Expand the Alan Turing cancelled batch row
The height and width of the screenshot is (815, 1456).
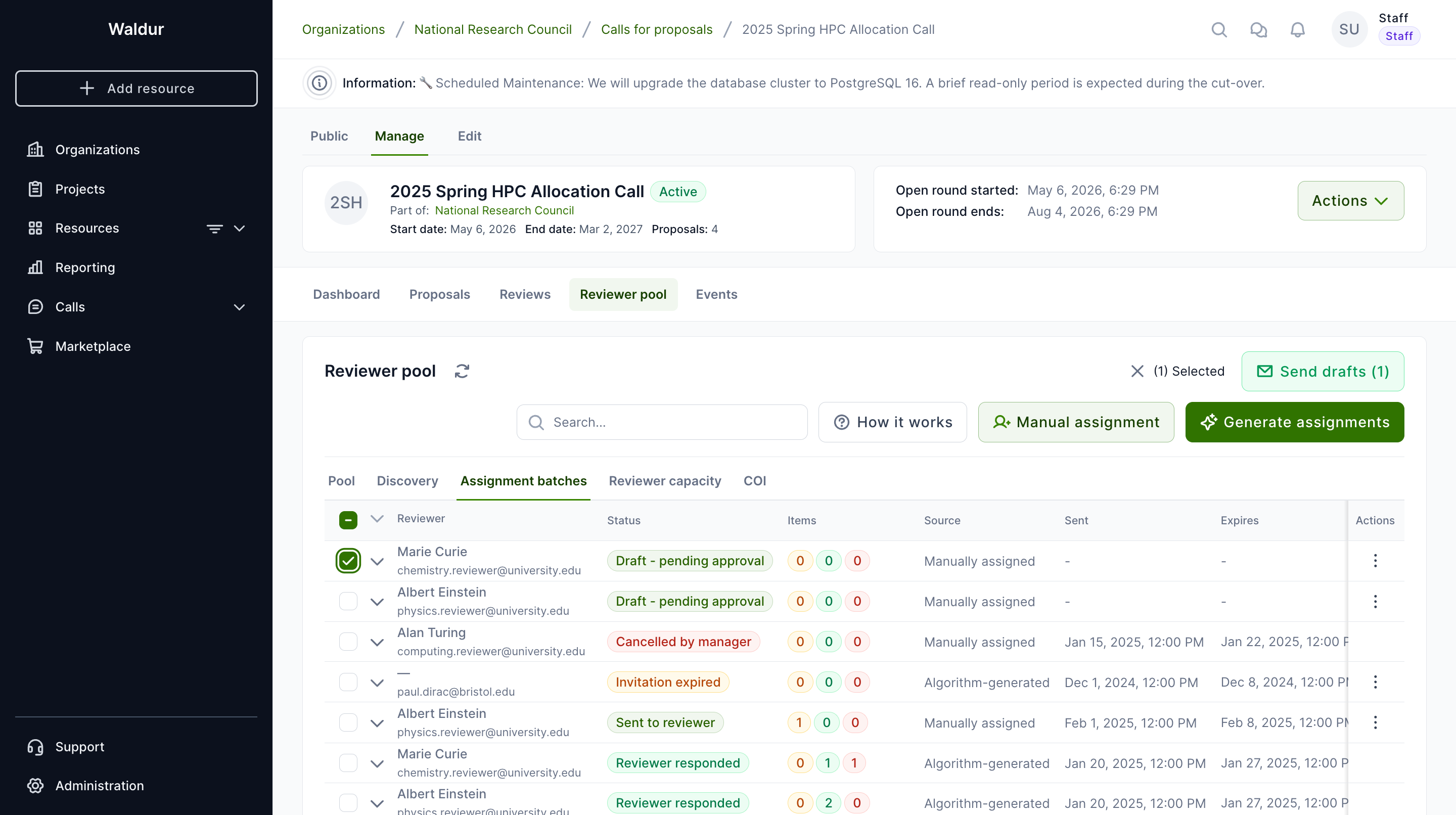tap(377, 642)
